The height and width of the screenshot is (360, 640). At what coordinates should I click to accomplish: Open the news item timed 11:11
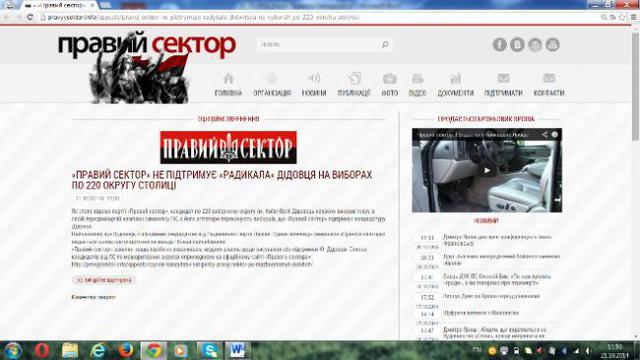(497, 240)
